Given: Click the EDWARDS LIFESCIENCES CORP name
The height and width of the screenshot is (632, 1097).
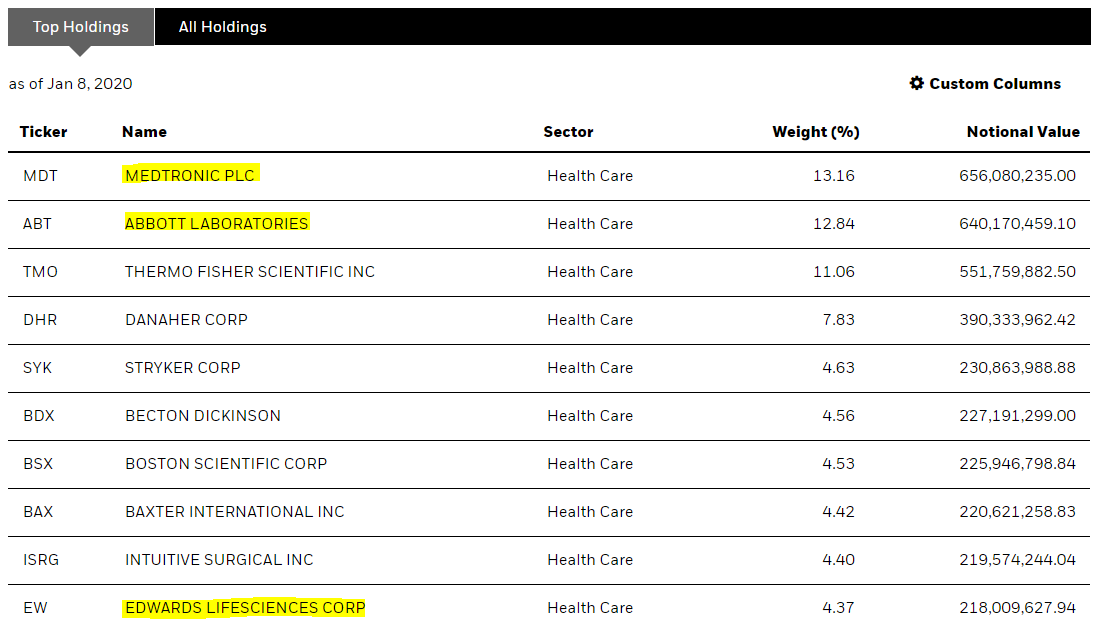Looking at the screenshot, I should (x=245, y=608).
